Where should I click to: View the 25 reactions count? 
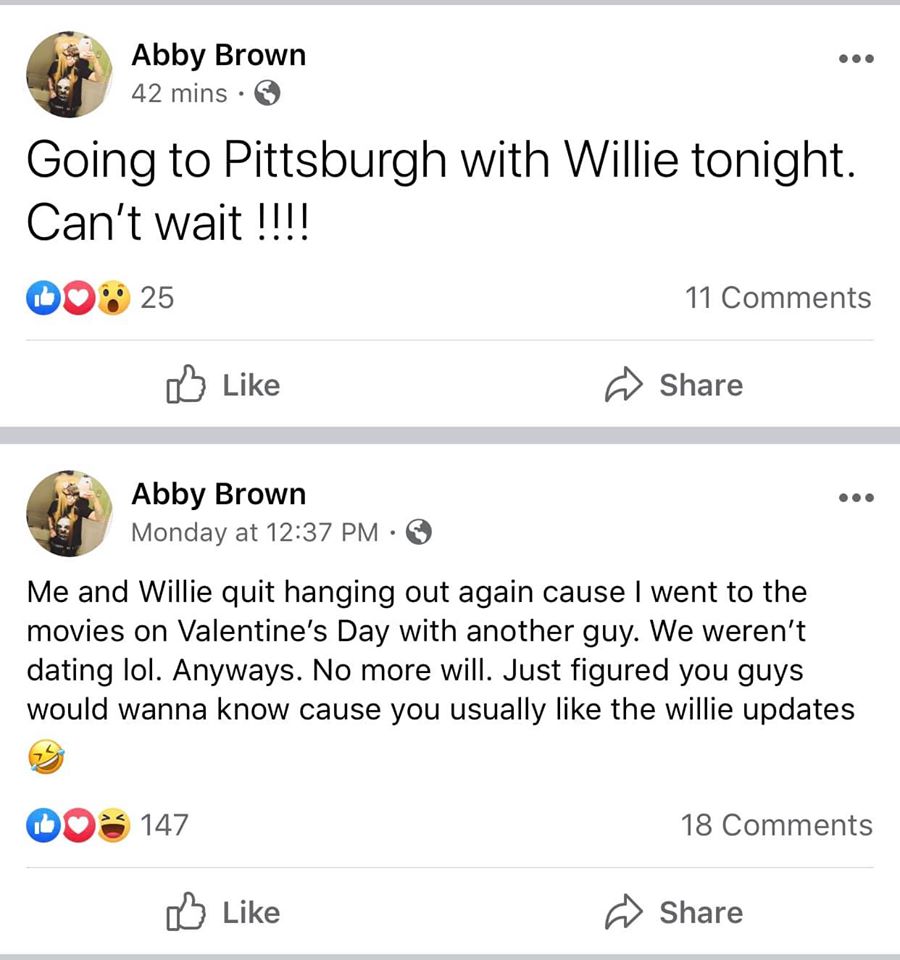[x=157, y=298]
